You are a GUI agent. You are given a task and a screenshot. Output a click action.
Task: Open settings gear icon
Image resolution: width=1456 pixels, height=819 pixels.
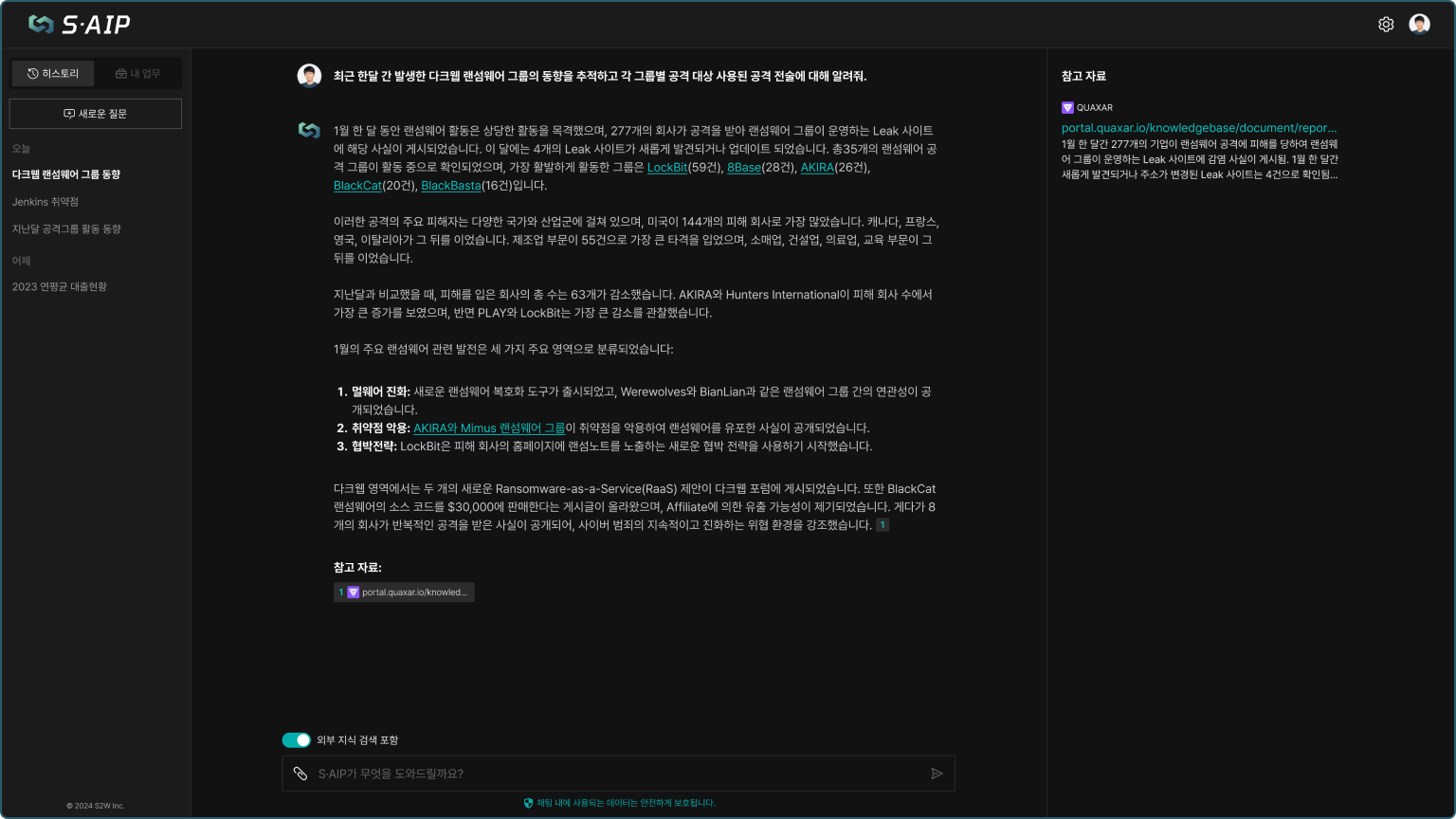click(1386, 25)
